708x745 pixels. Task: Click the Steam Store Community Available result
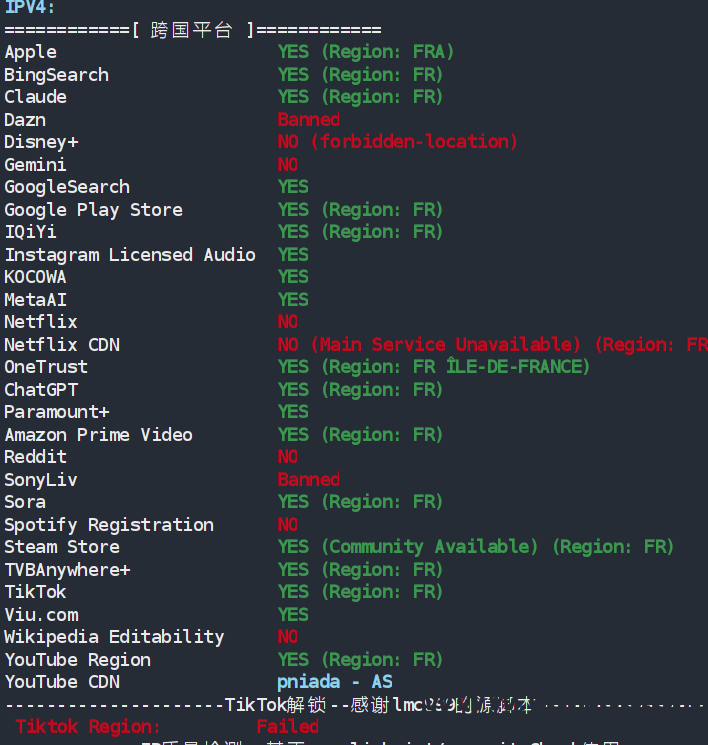click(434, 547)
